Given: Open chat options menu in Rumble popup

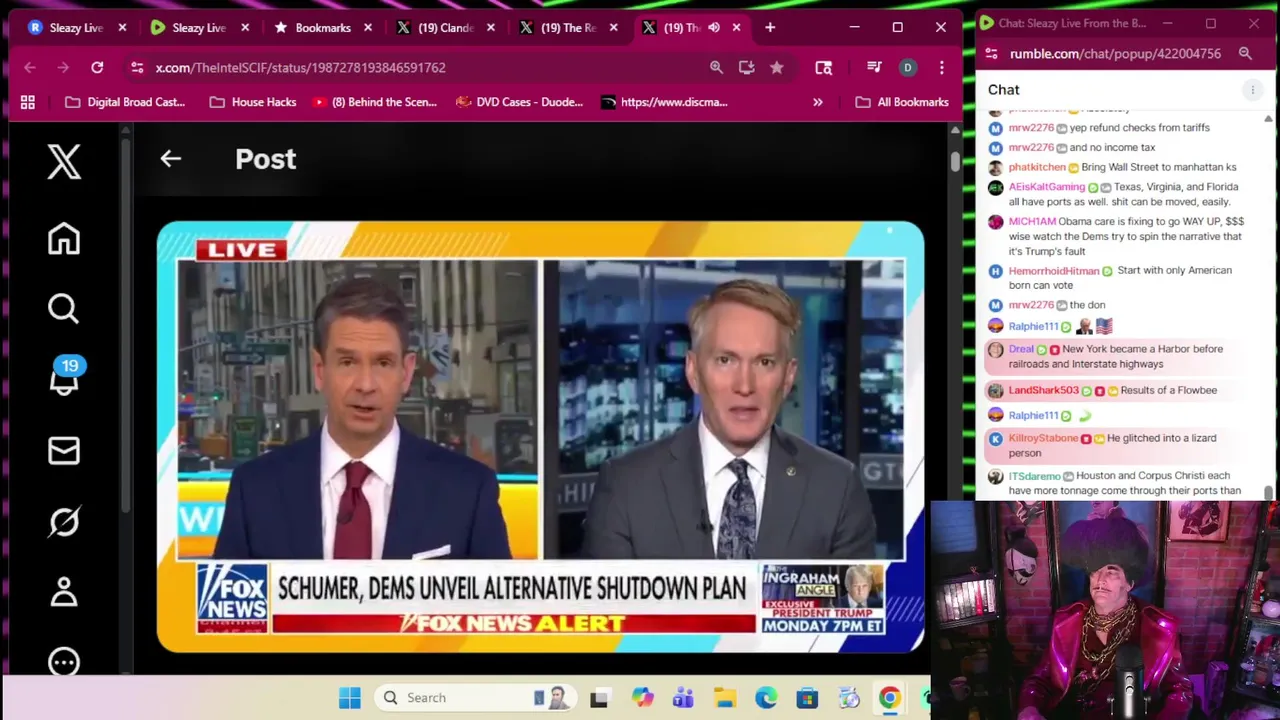Looking at the screenshot, I should point(1252,90).
